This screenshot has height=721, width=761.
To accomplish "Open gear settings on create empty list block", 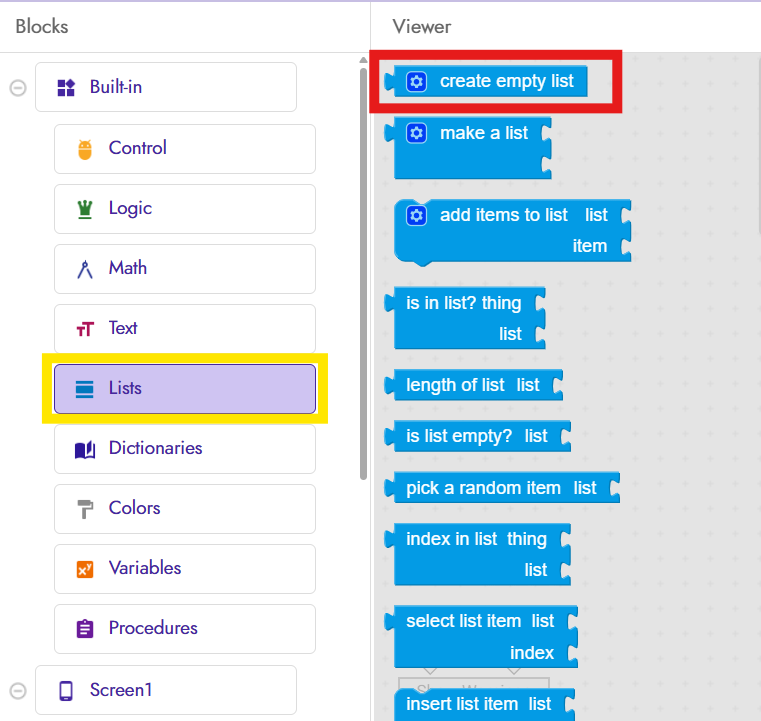I will (x=417, y=82).
